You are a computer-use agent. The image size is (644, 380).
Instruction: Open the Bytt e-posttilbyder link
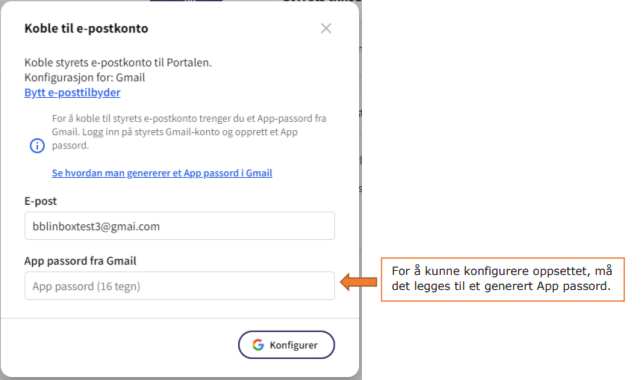click(x=72, y=92)
